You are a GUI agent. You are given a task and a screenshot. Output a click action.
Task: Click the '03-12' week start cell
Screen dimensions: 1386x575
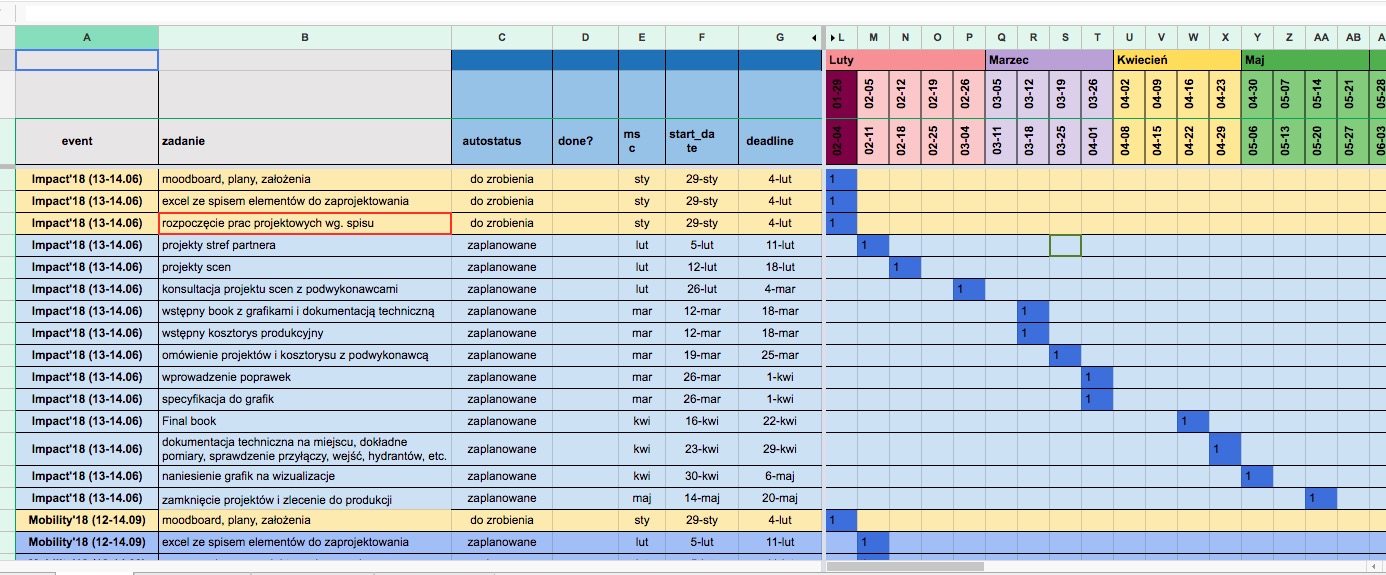[1033, 94]
